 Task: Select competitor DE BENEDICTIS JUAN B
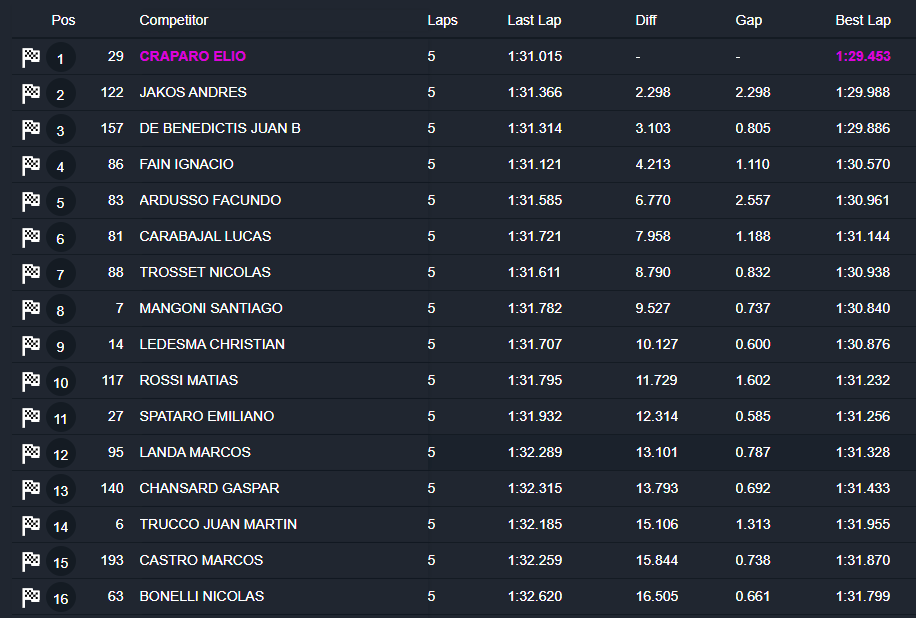[x=220, y=129]
